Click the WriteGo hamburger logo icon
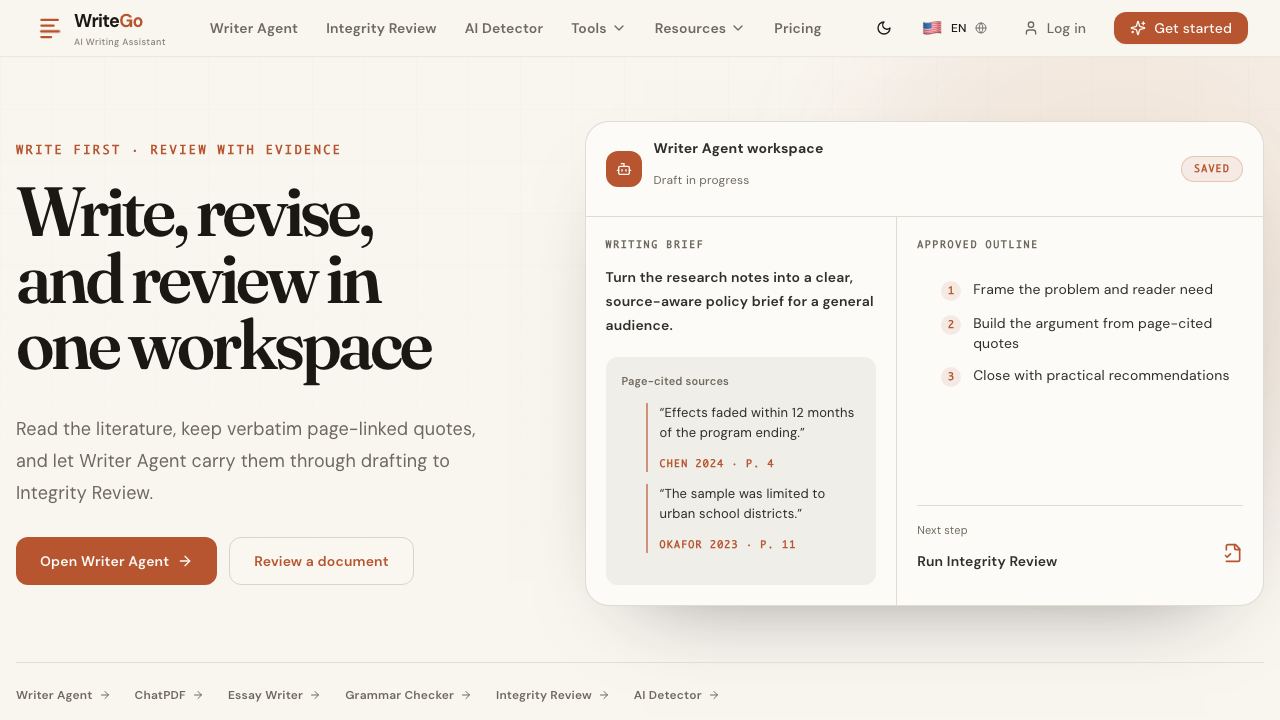The height and width of the screenshot is (720, 1280). click(x=50, y=28)
